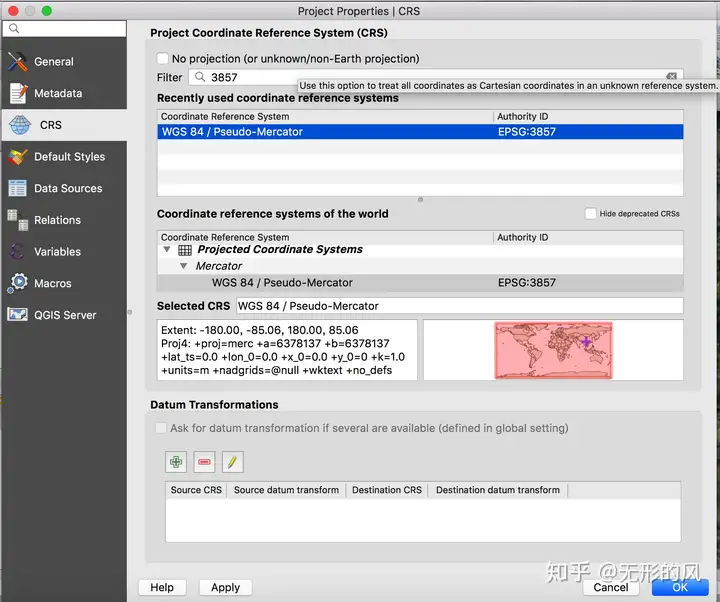The image size is (720, 602).
Task: Edit datum transformation with pencil button
Action: (x=232, y=462)
